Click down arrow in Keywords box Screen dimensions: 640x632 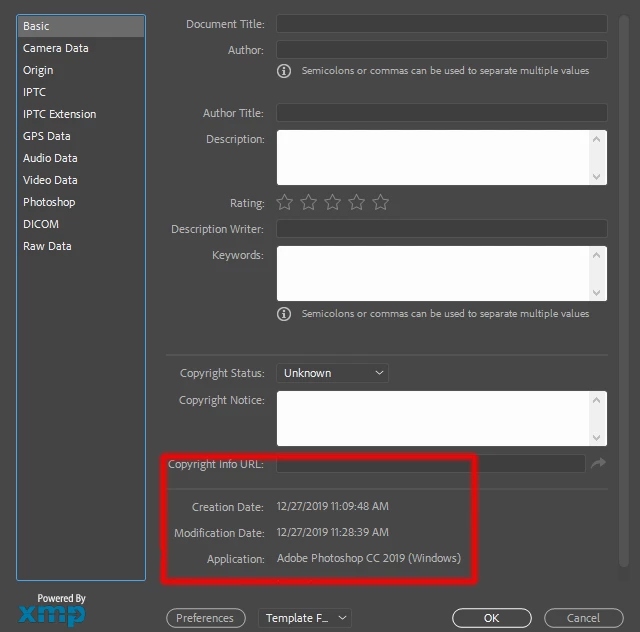tap(596, 292)
